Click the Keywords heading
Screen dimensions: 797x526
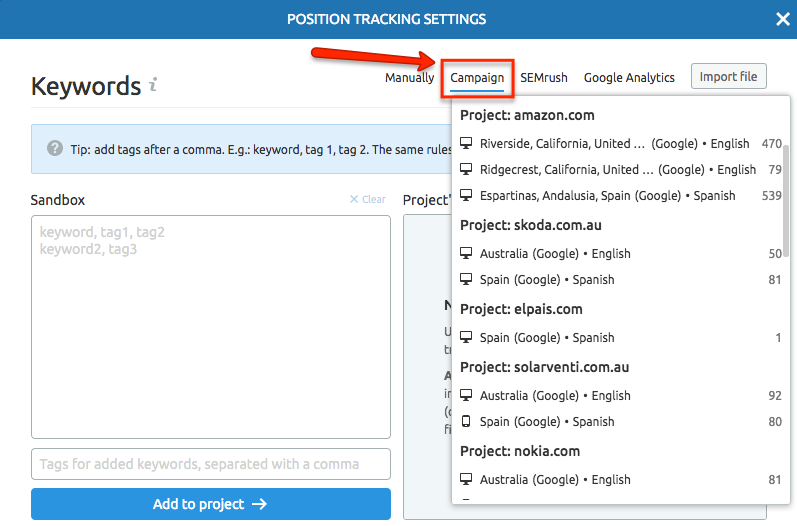[86, 86]
